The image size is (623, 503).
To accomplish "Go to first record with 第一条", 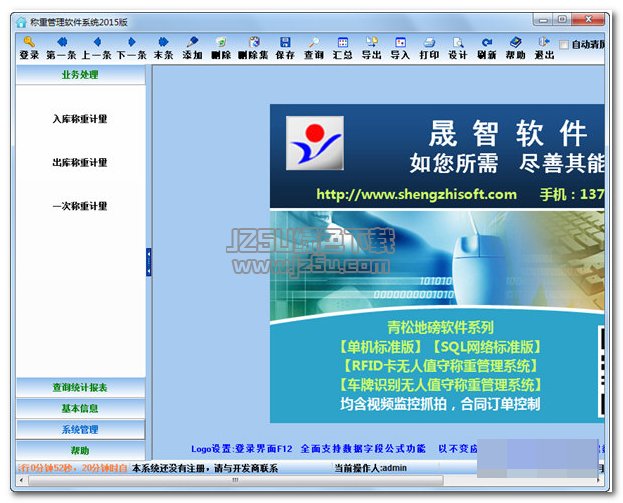I will tap(62, 48).
